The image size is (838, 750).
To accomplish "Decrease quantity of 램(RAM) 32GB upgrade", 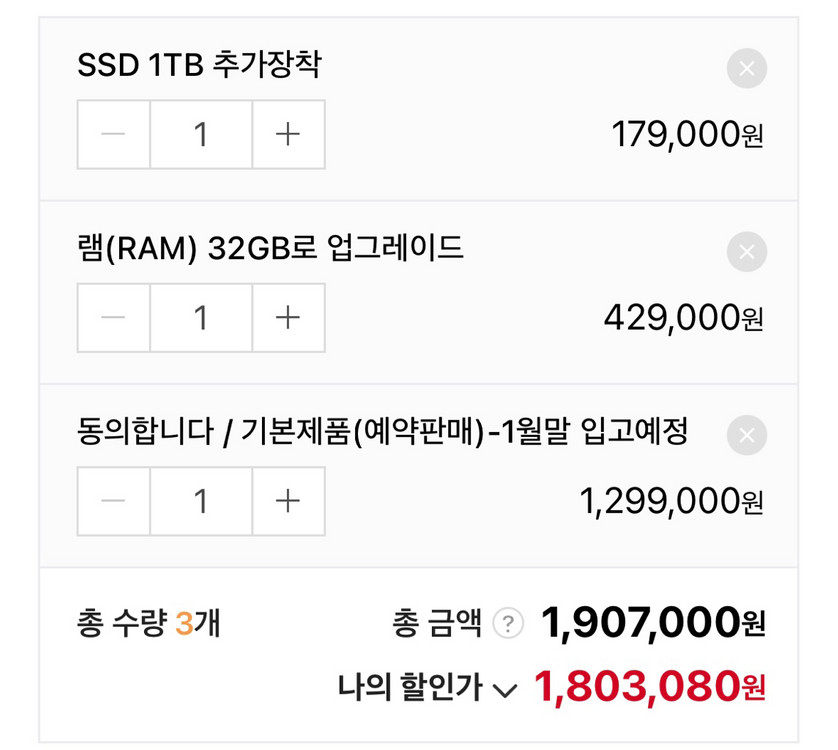I will click(113, 318).
